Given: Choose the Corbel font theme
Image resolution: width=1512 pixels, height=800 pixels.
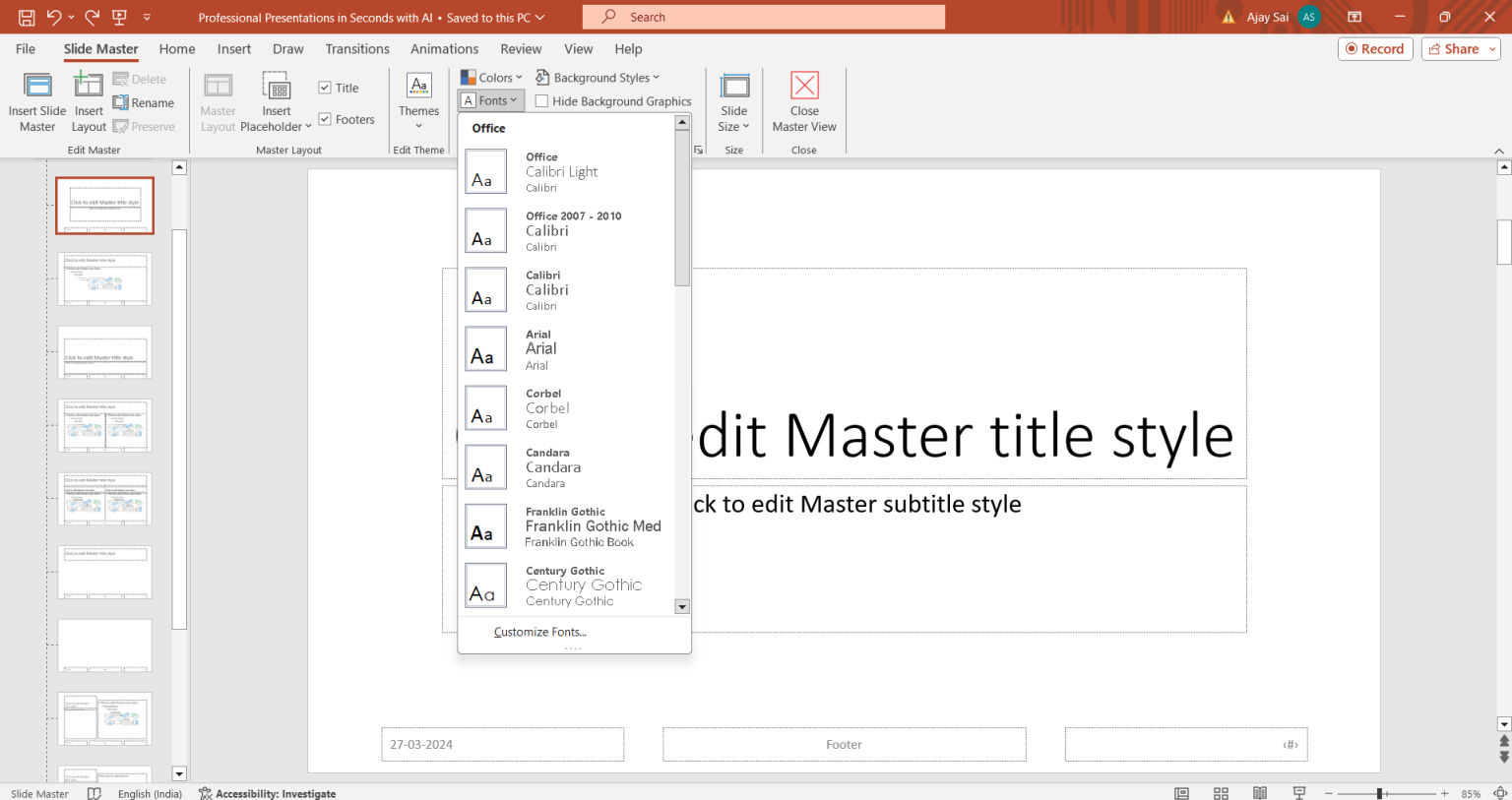Looking at the screenshot, I should pos(568,408).
